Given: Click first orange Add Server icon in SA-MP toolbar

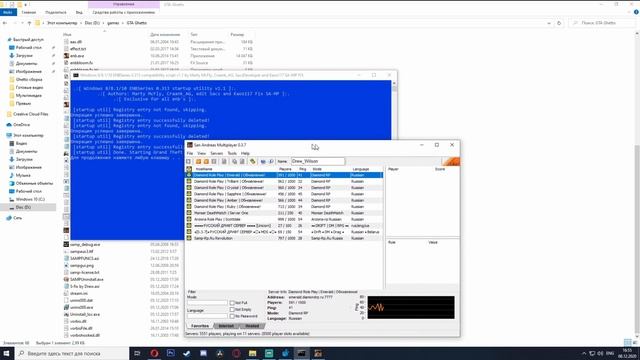Looking at the screenshot, I should [x=198, y=162].
